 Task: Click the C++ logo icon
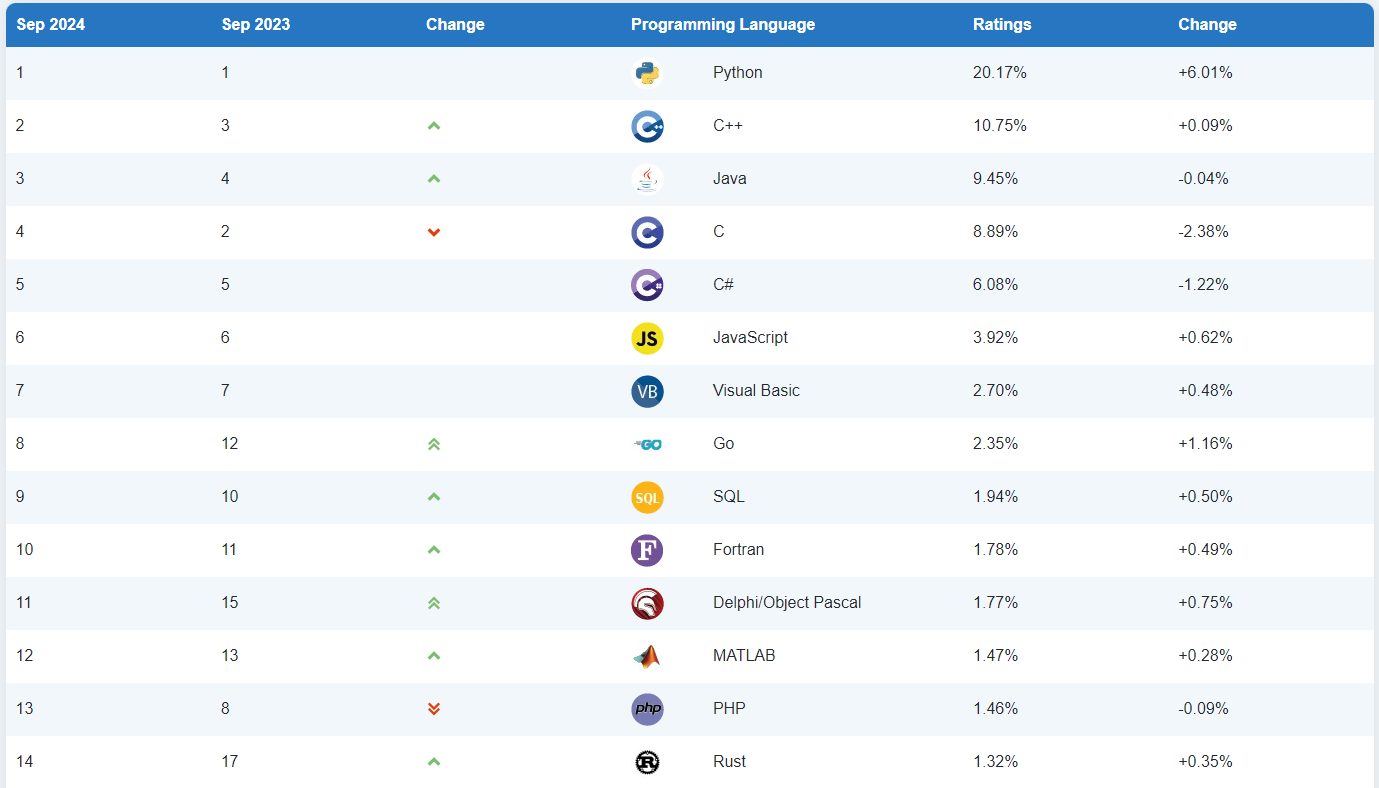pos(647,126)
